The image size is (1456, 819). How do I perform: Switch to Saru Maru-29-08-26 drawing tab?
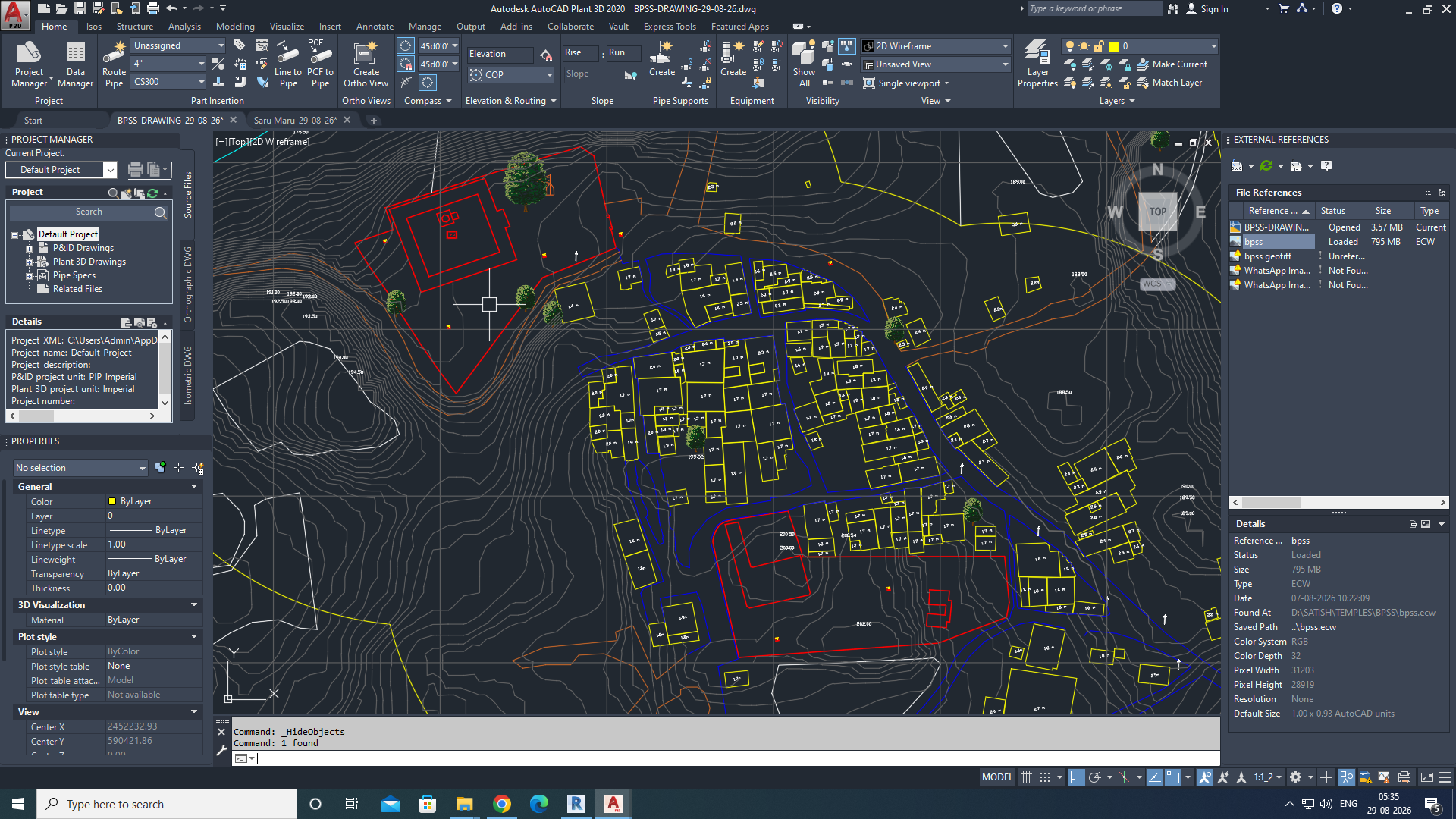pos(295,120)
